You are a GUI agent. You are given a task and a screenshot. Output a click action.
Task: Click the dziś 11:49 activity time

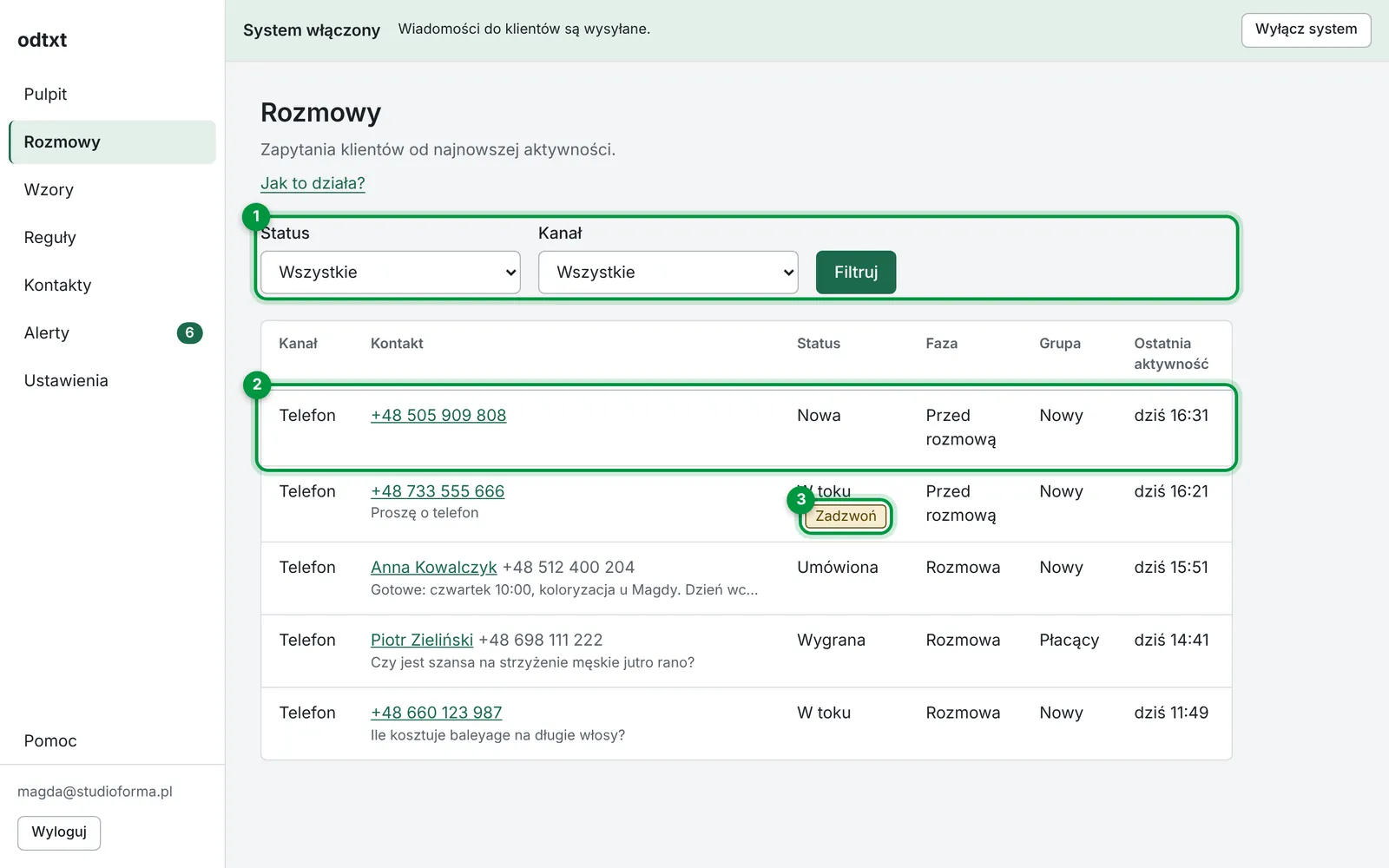1171,713
